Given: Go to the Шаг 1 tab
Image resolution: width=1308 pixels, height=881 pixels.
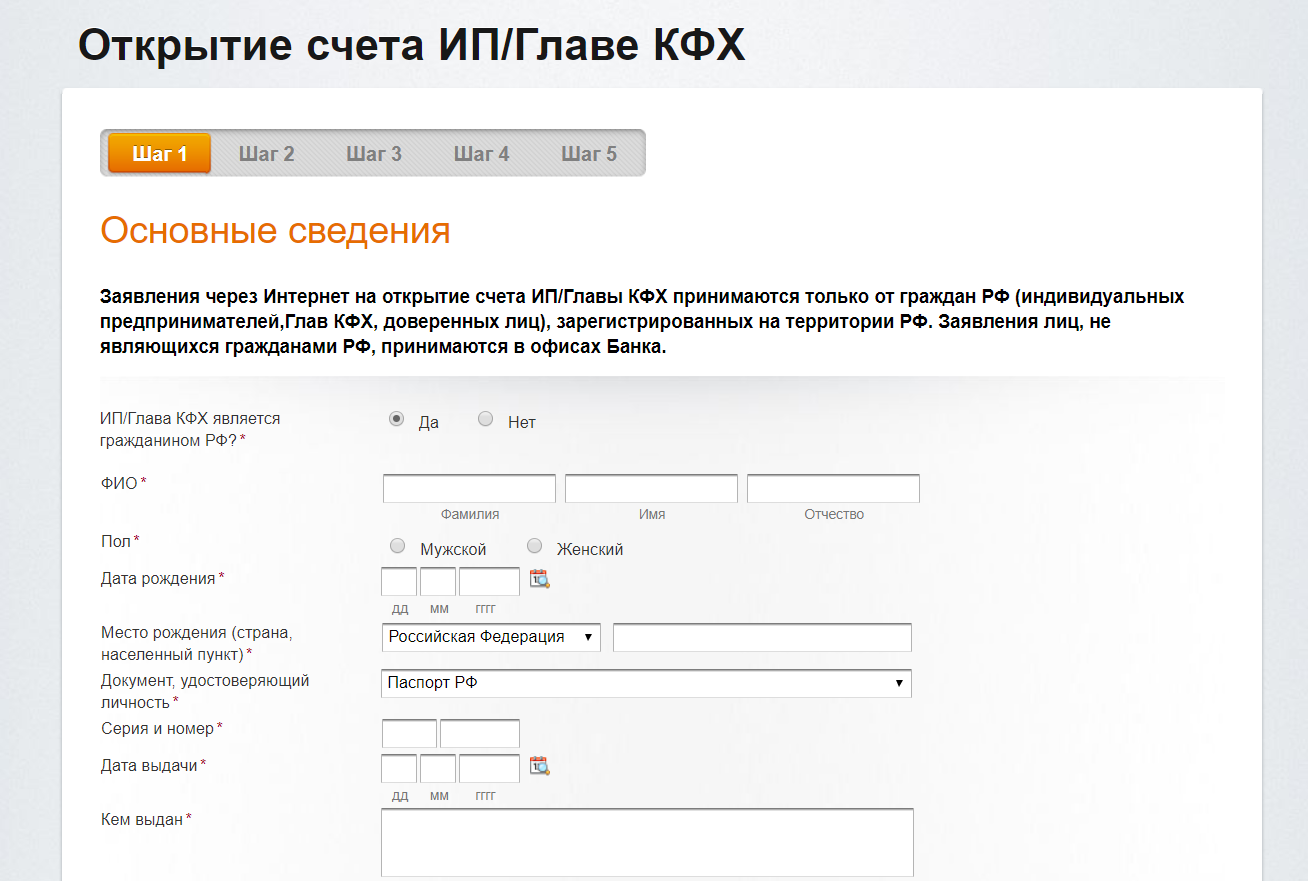Looking at the screenshot, I should point(160,153).
